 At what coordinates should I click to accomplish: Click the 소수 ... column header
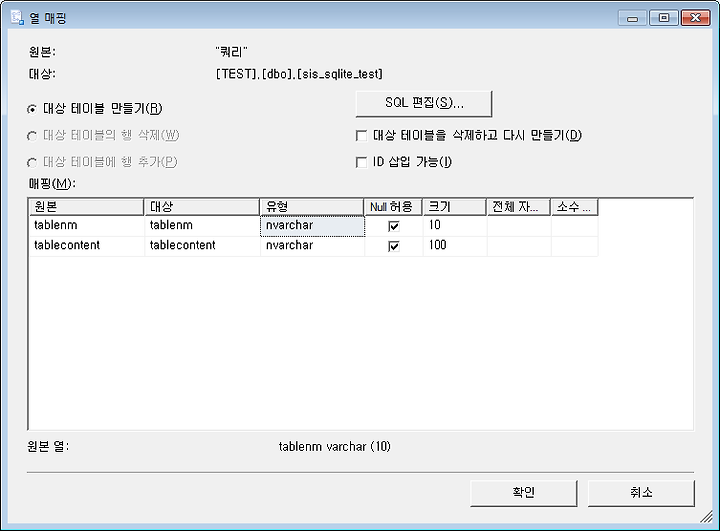click(x=574, y=207)
